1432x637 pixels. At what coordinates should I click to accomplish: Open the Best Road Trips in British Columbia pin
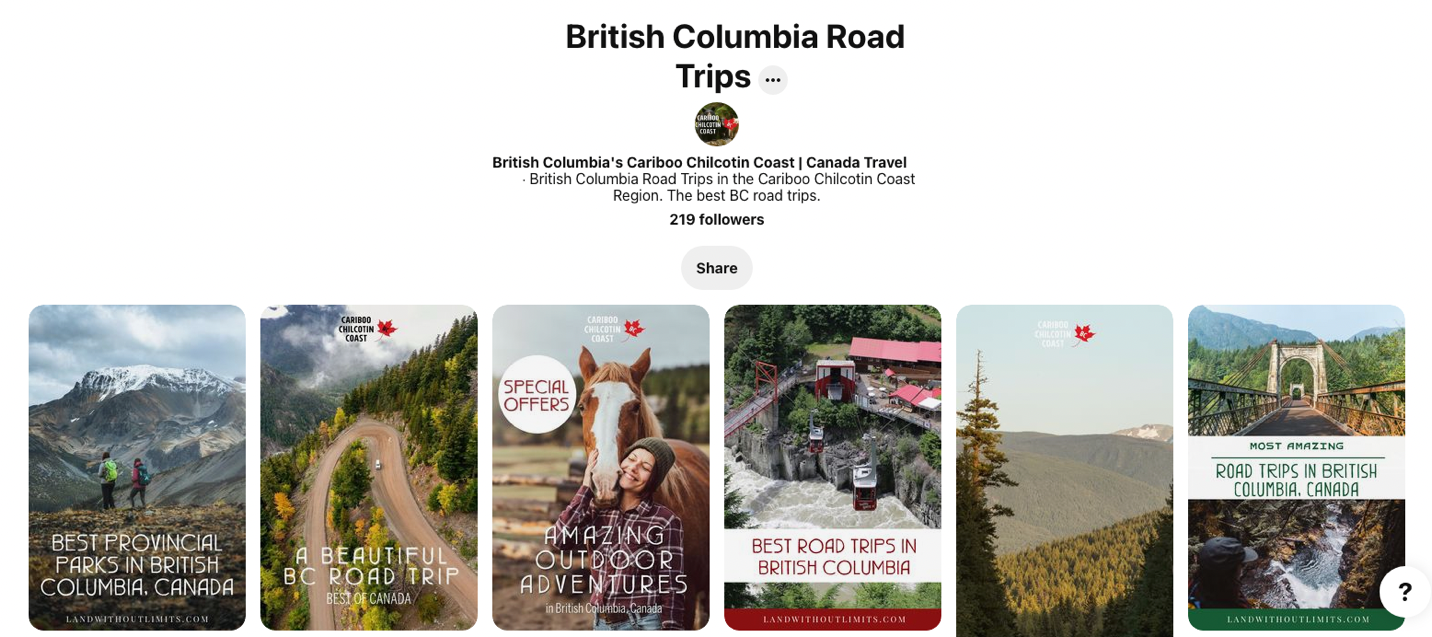tap(833, 467)
